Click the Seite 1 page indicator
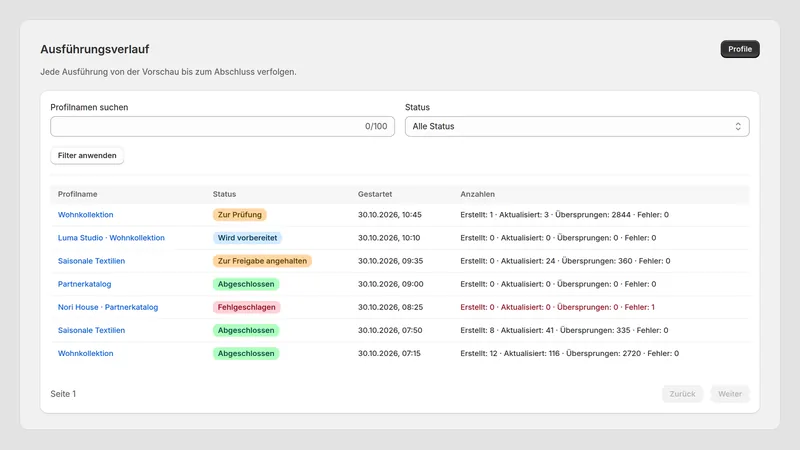The image size is (800, 450). 63,394
